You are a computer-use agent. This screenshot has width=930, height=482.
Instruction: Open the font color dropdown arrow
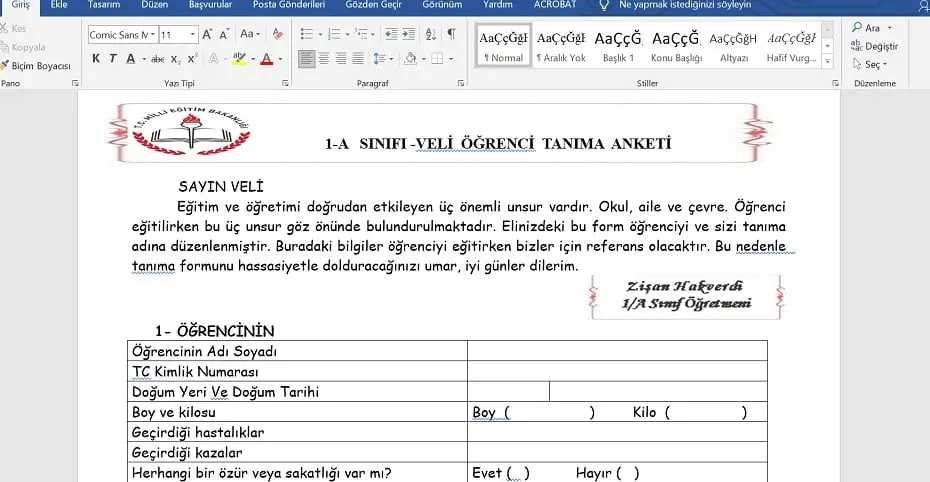coord(280,59)
